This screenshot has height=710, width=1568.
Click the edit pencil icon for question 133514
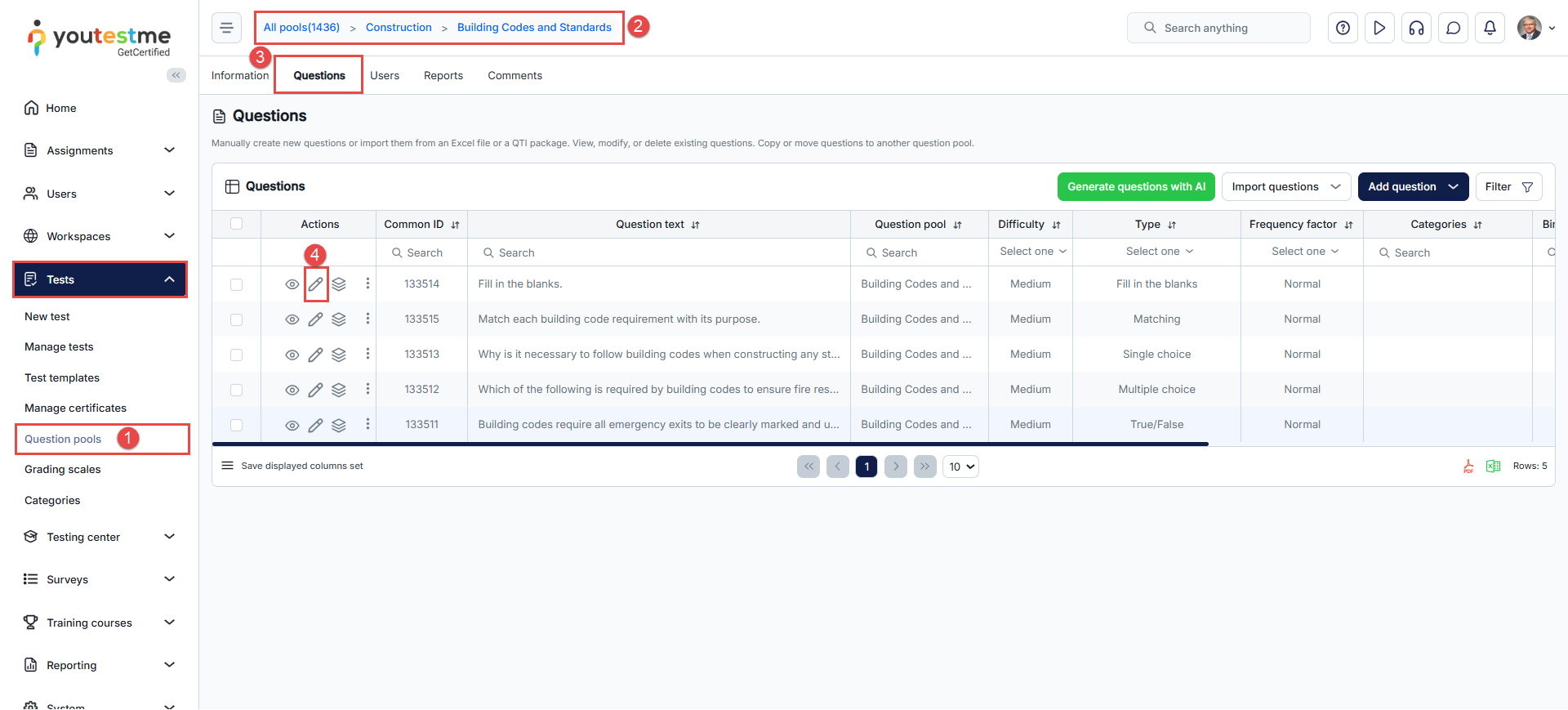315,284
